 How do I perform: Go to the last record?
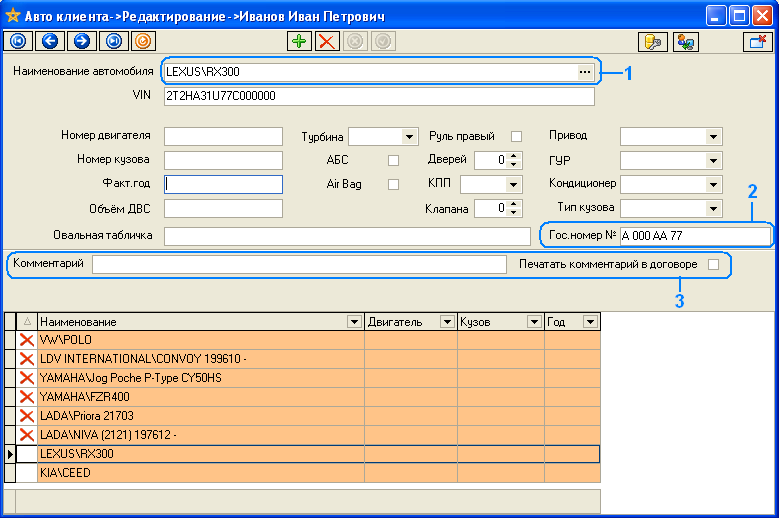(114, 41)
